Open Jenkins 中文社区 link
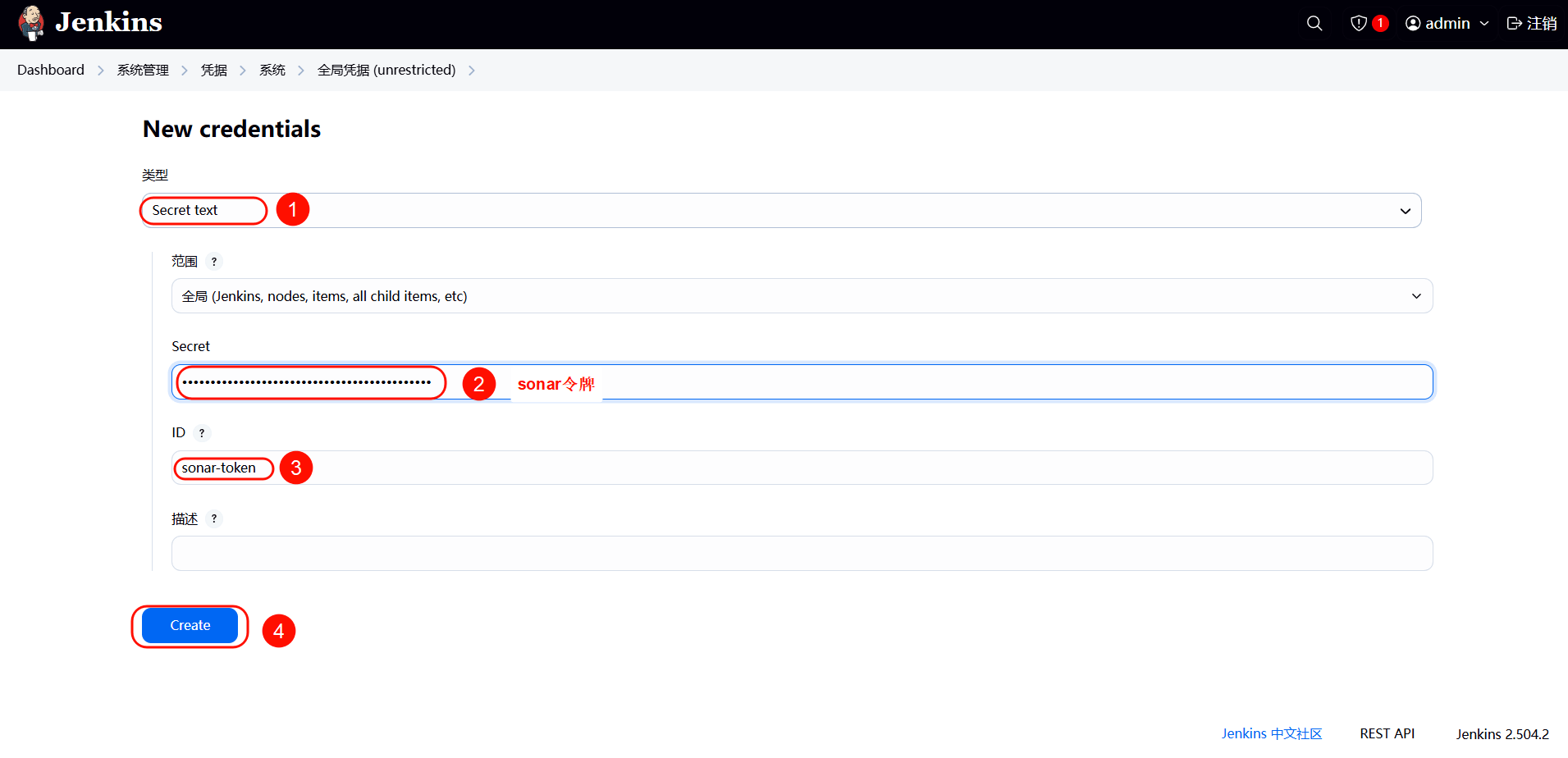 [1271, 734]
